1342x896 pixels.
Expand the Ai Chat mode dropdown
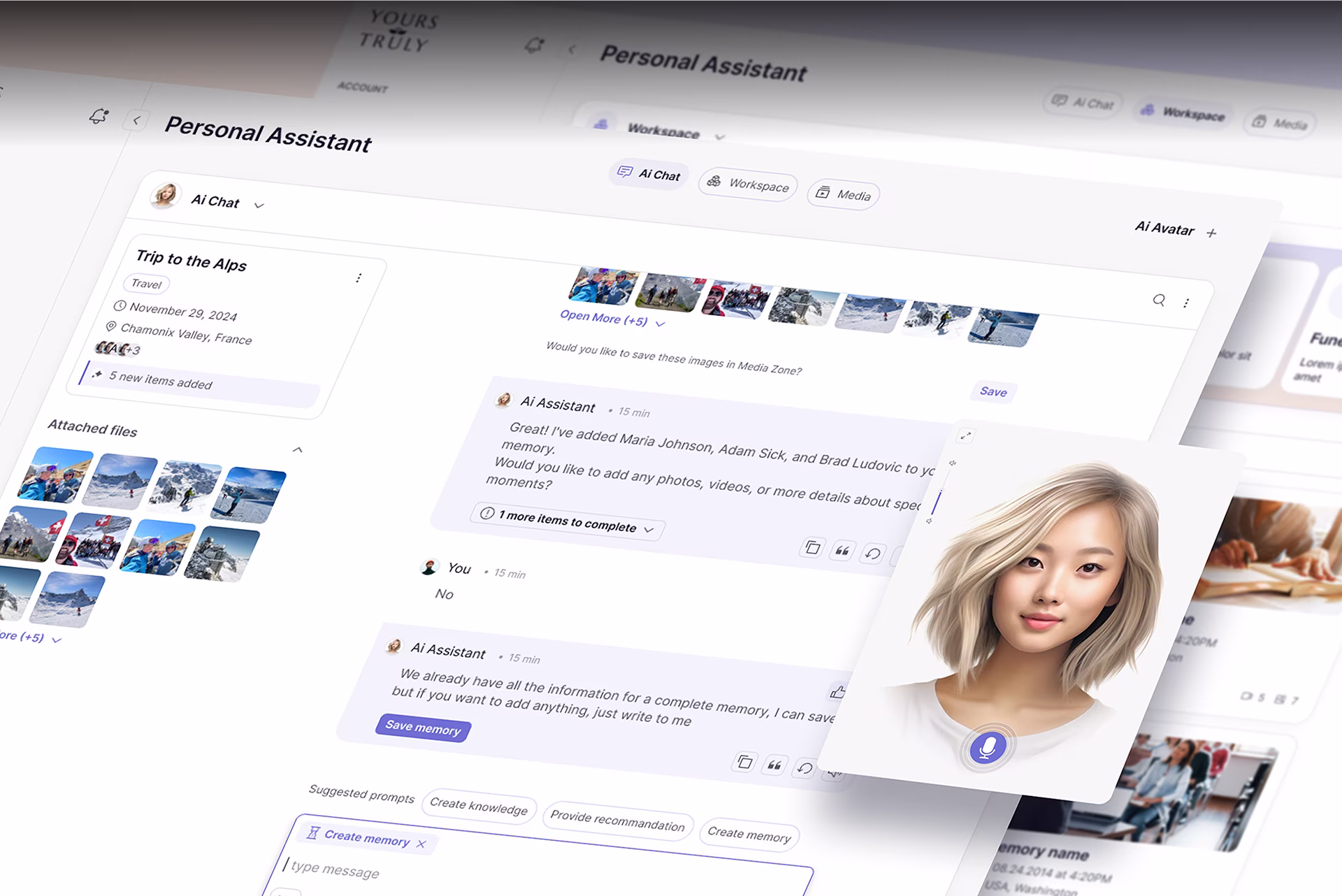[259, 205]
